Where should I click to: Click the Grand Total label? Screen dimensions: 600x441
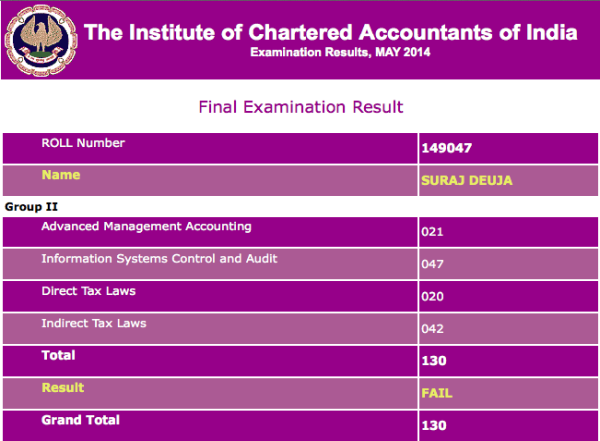tap(80, 420)
